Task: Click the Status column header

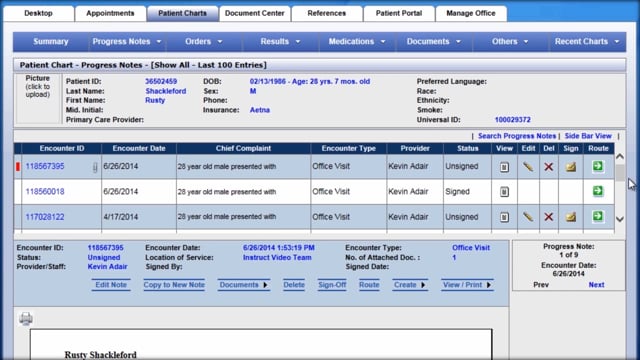Action: [x=467, y=148]
